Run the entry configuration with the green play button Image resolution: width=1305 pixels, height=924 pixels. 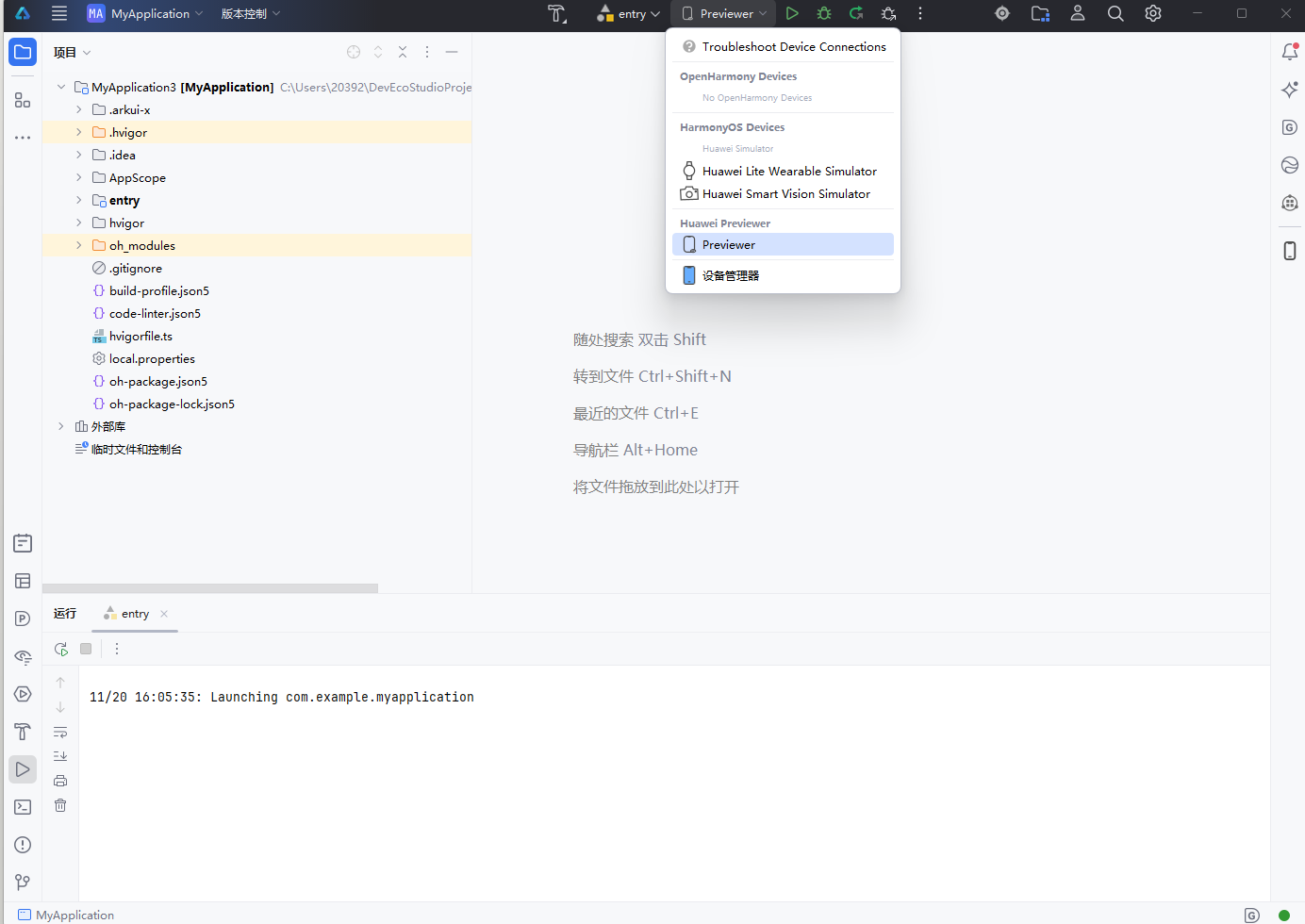point(792,13)
